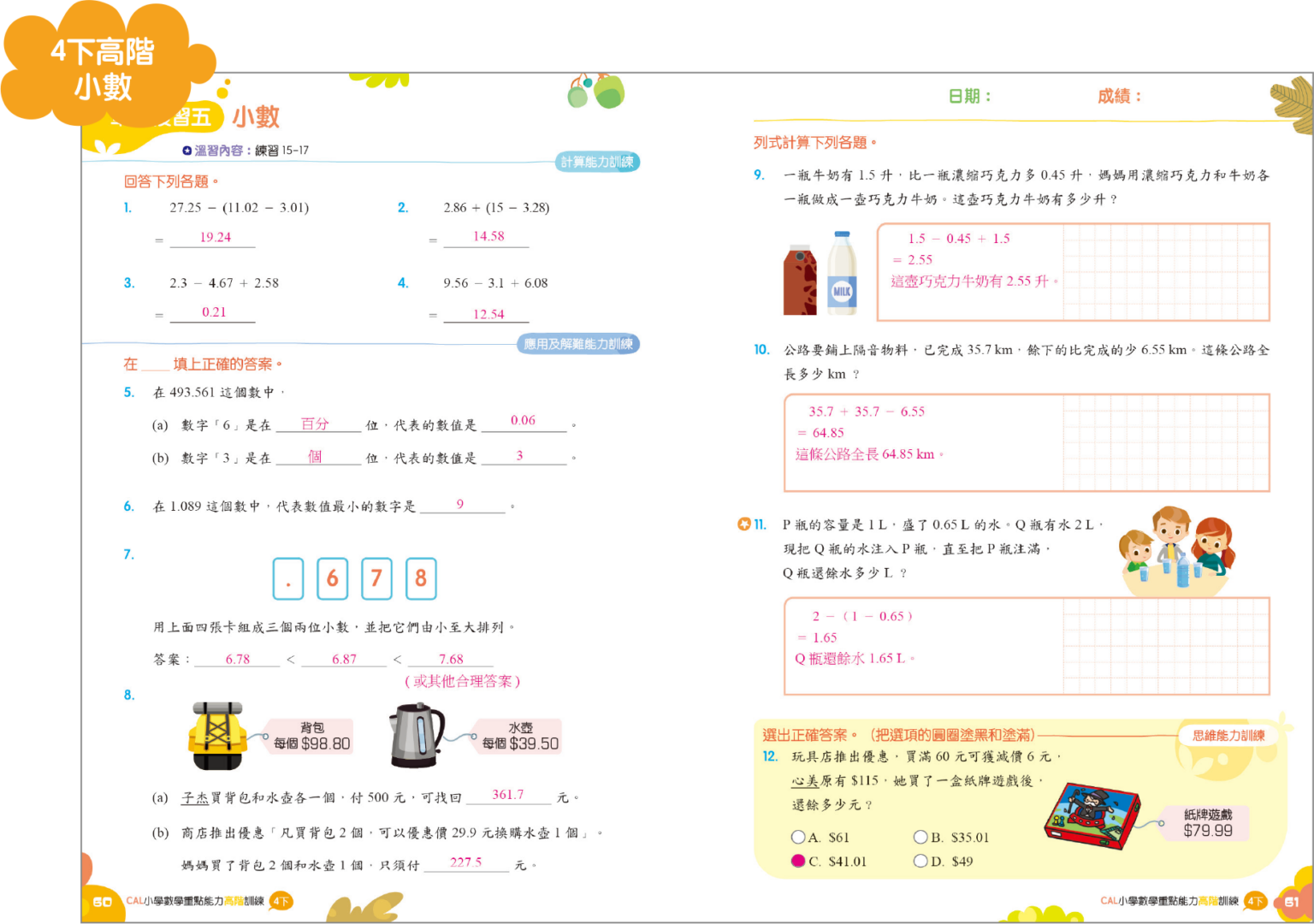Click the 0.06 answer blank
1314x924 pixels.
(x=524, y=421)
